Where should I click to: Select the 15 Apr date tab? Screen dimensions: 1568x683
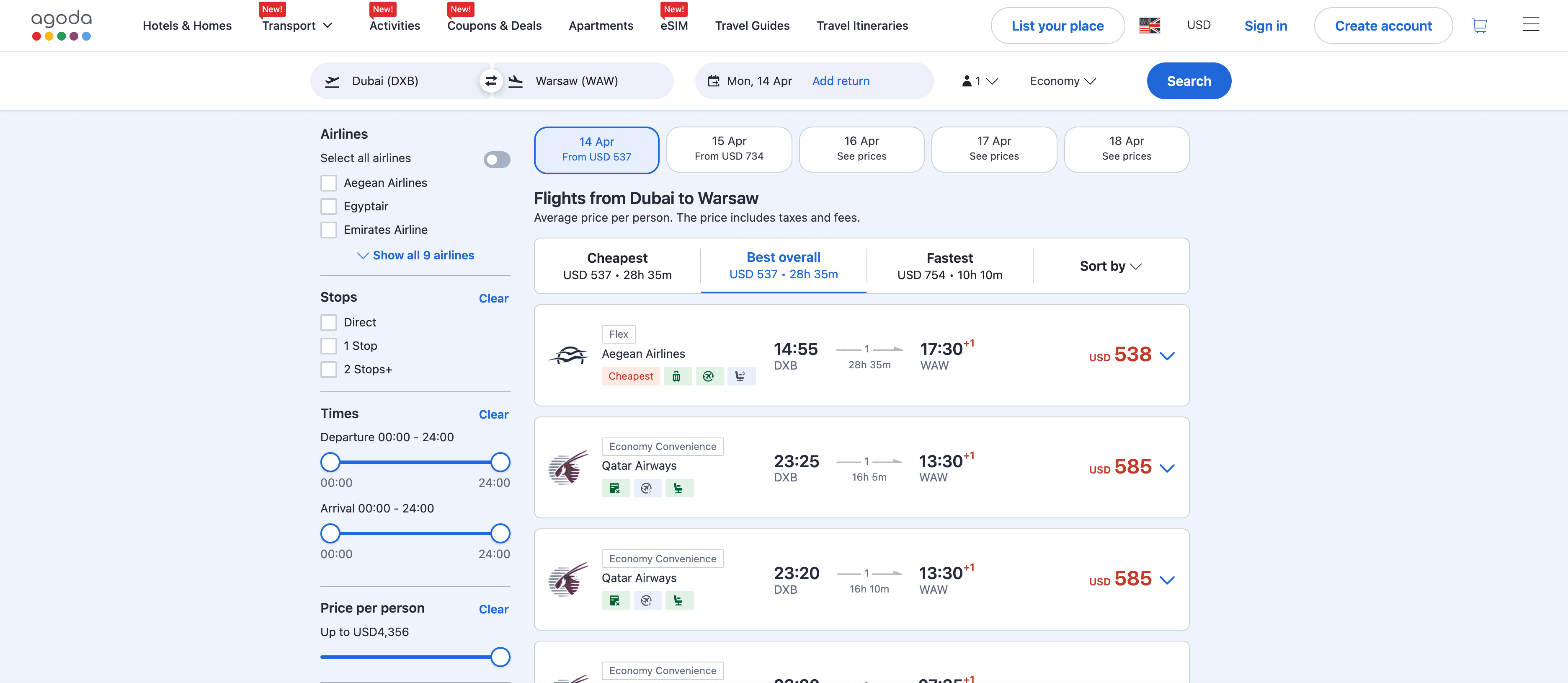[x=729, y=149]
